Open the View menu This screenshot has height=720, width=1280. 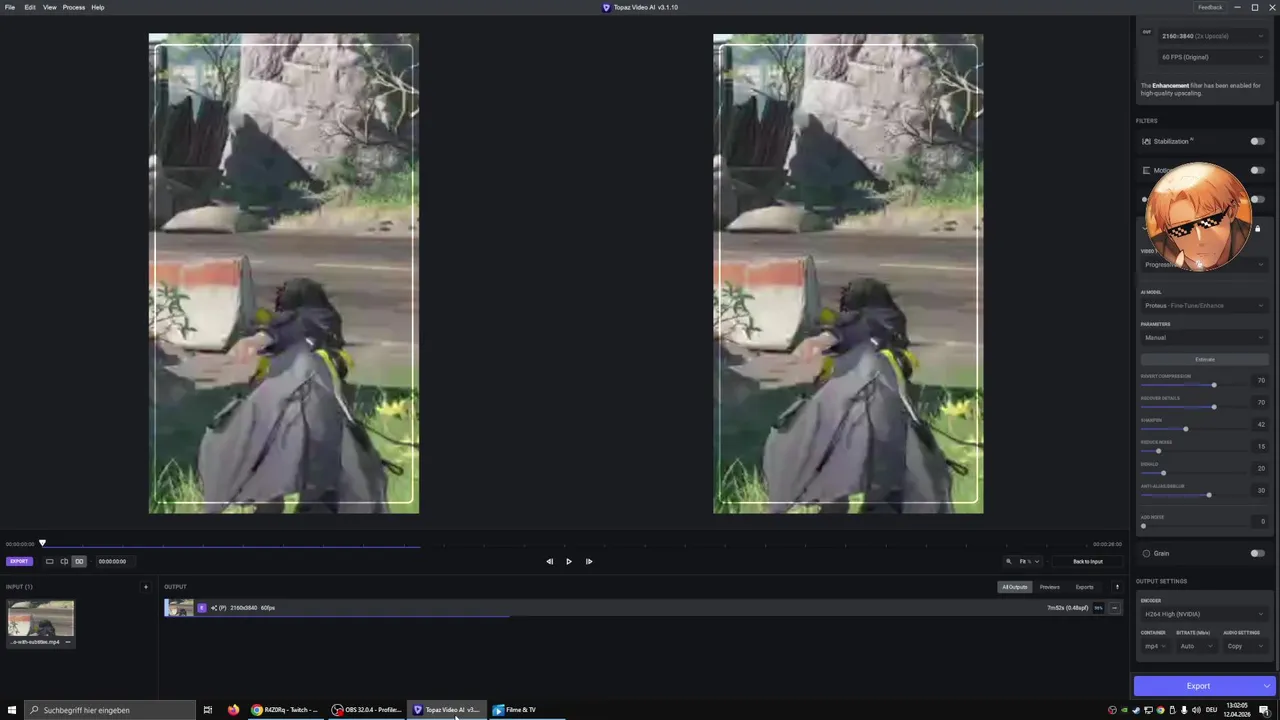(49, 7)
